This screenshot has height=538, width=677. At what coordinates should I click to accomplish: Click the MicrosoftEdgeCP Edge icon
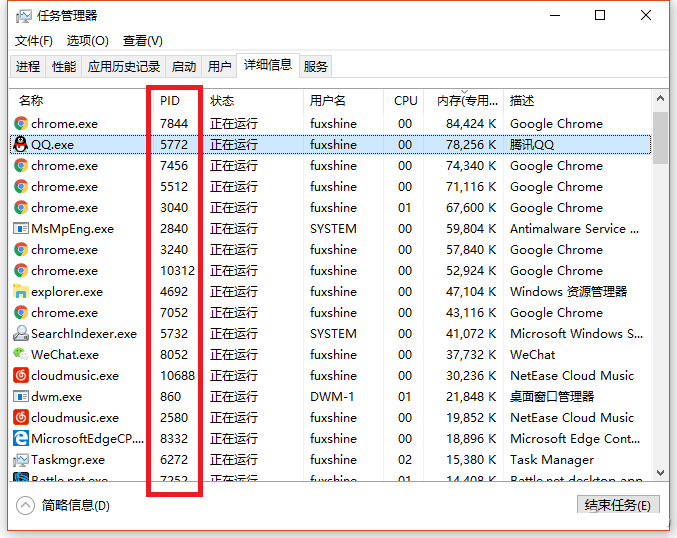coord(21,439)
